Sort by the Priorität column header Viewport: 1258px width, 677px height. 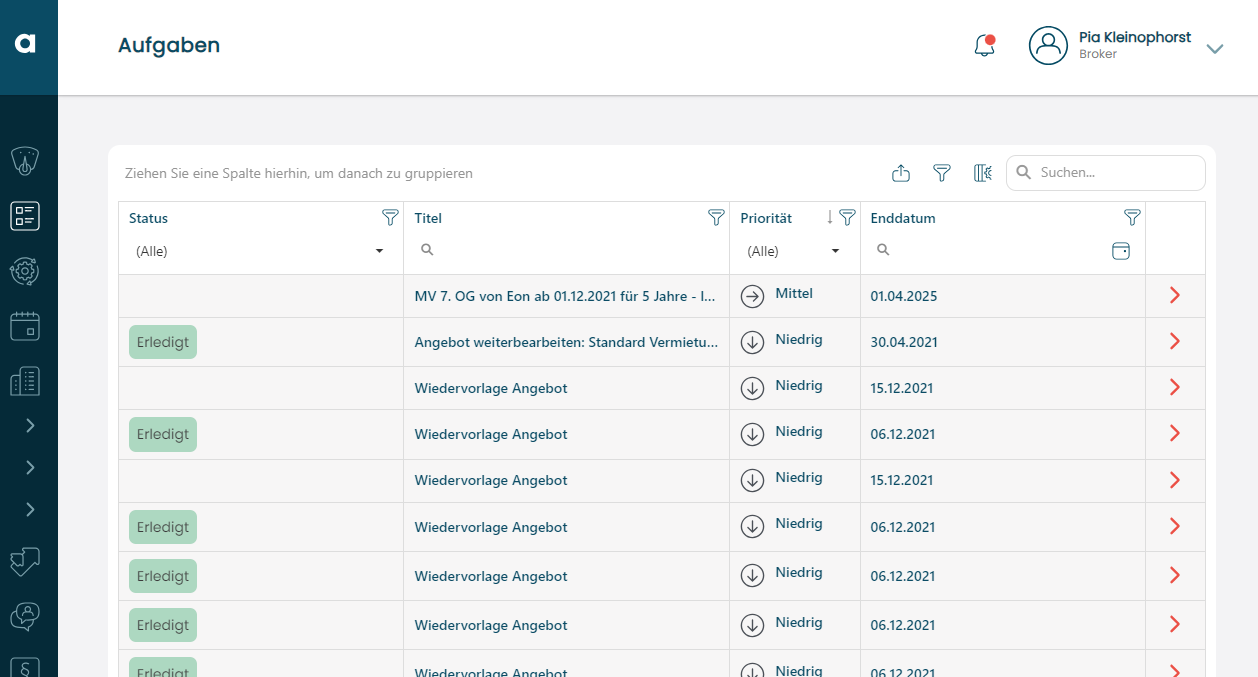(766, 218)
